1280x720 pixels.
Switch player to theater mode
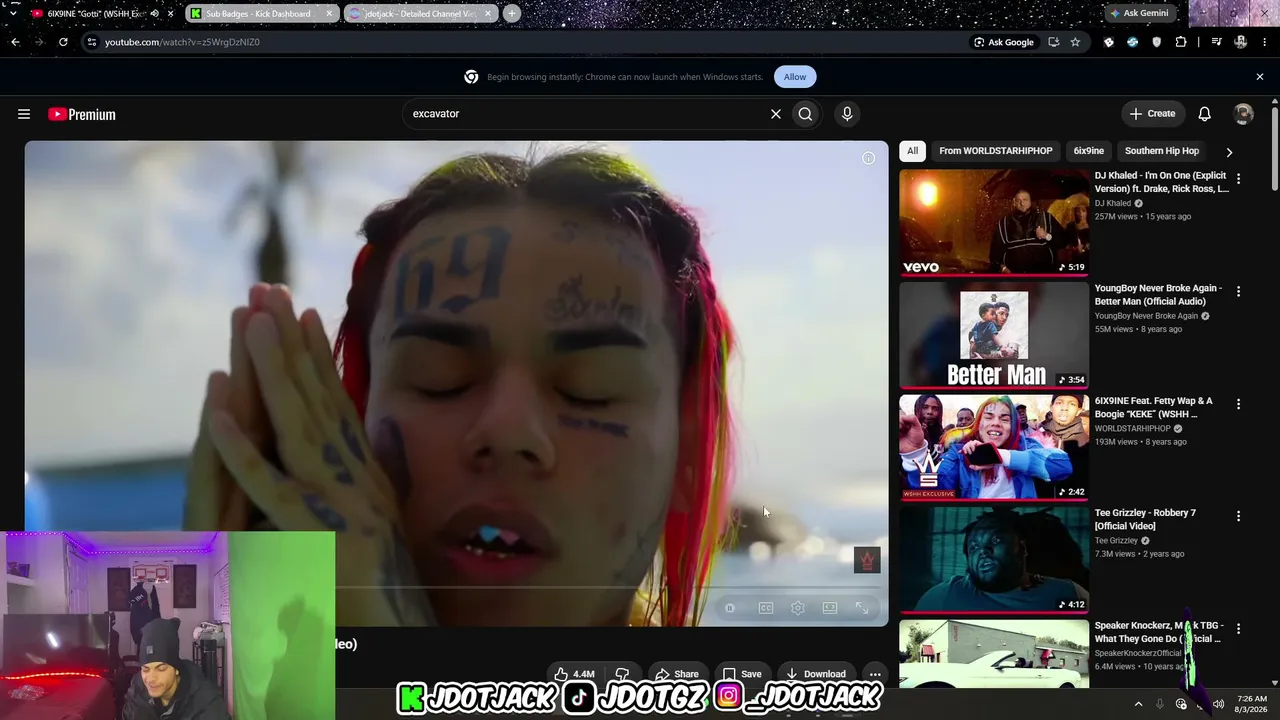coord(830,608)
